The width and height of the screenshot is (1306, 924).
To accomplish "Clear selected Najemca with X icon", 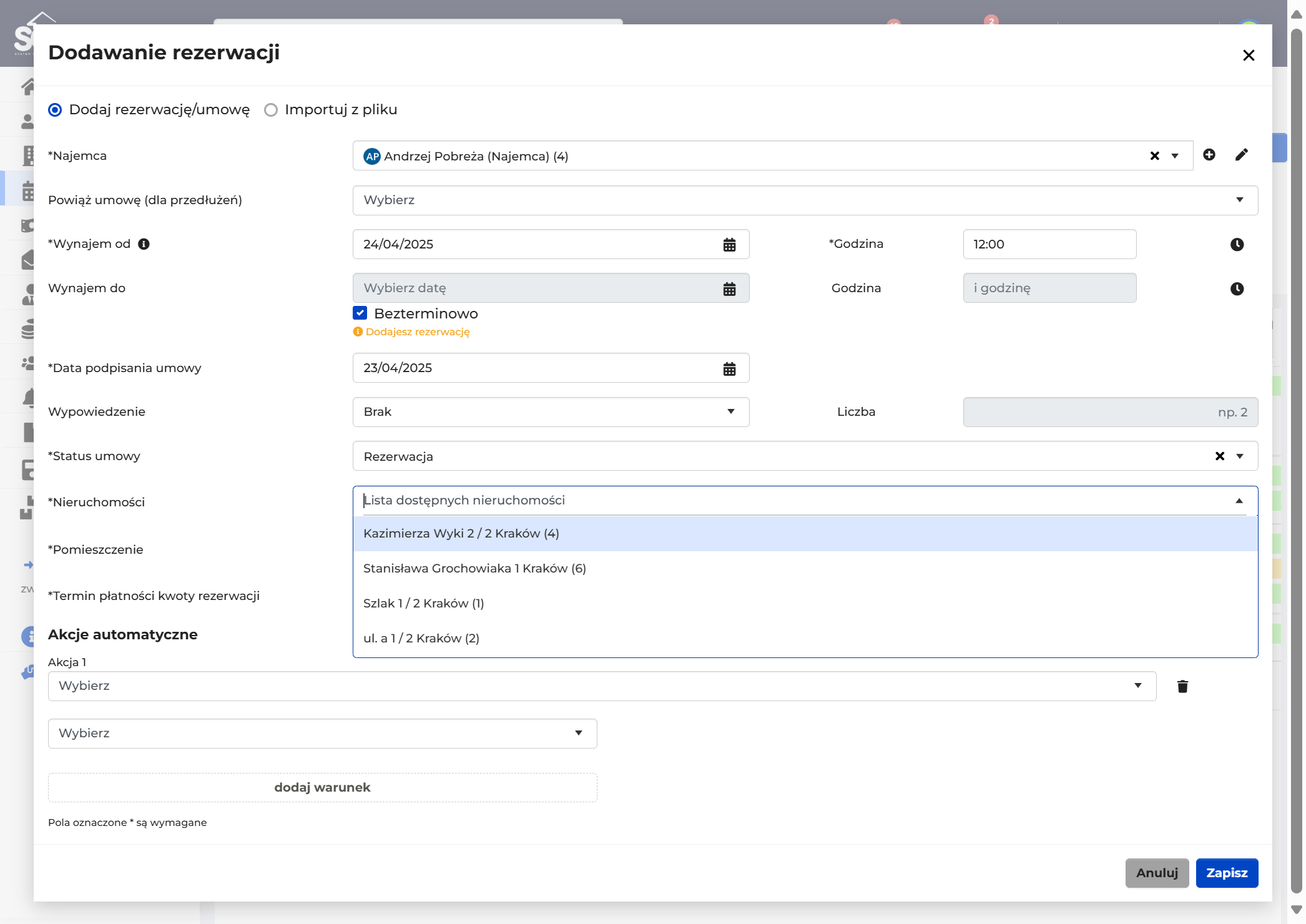I will [x=1155, y=156].
